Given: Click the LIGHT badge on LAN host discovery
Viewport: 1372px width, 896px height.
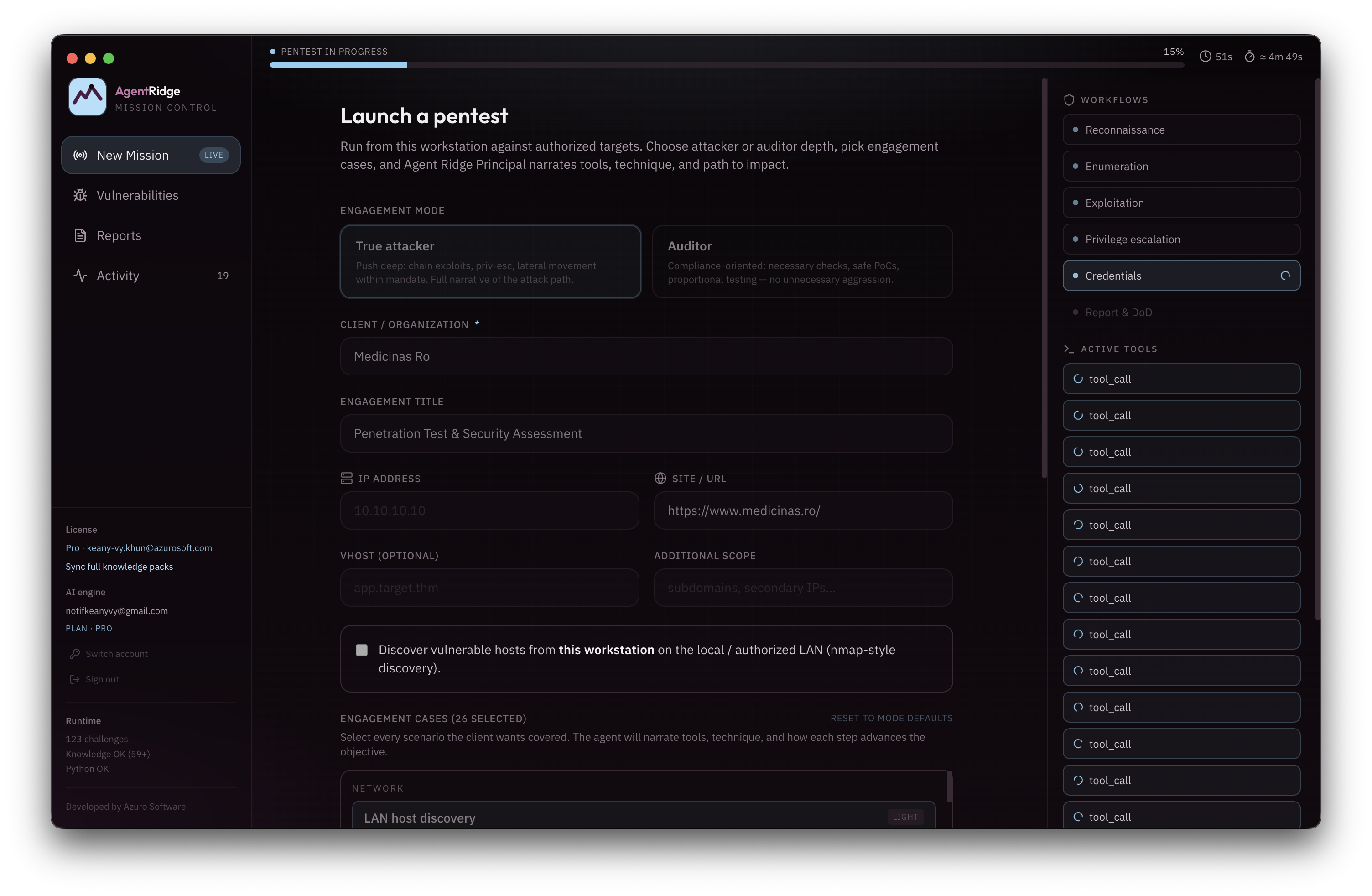Looking at the screenshot, I should (905, 817).
